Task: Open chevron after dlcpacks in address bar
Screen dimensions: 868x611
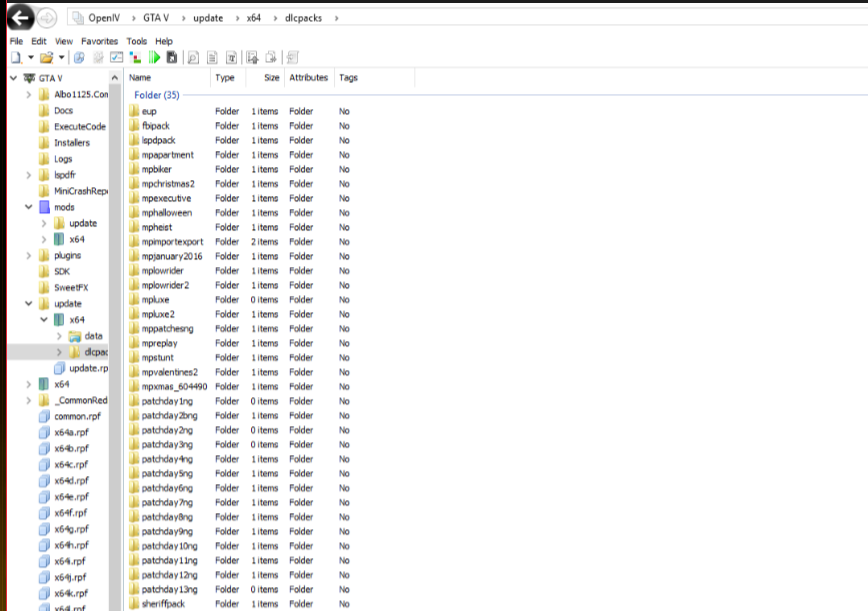Action: coord(337,18)
